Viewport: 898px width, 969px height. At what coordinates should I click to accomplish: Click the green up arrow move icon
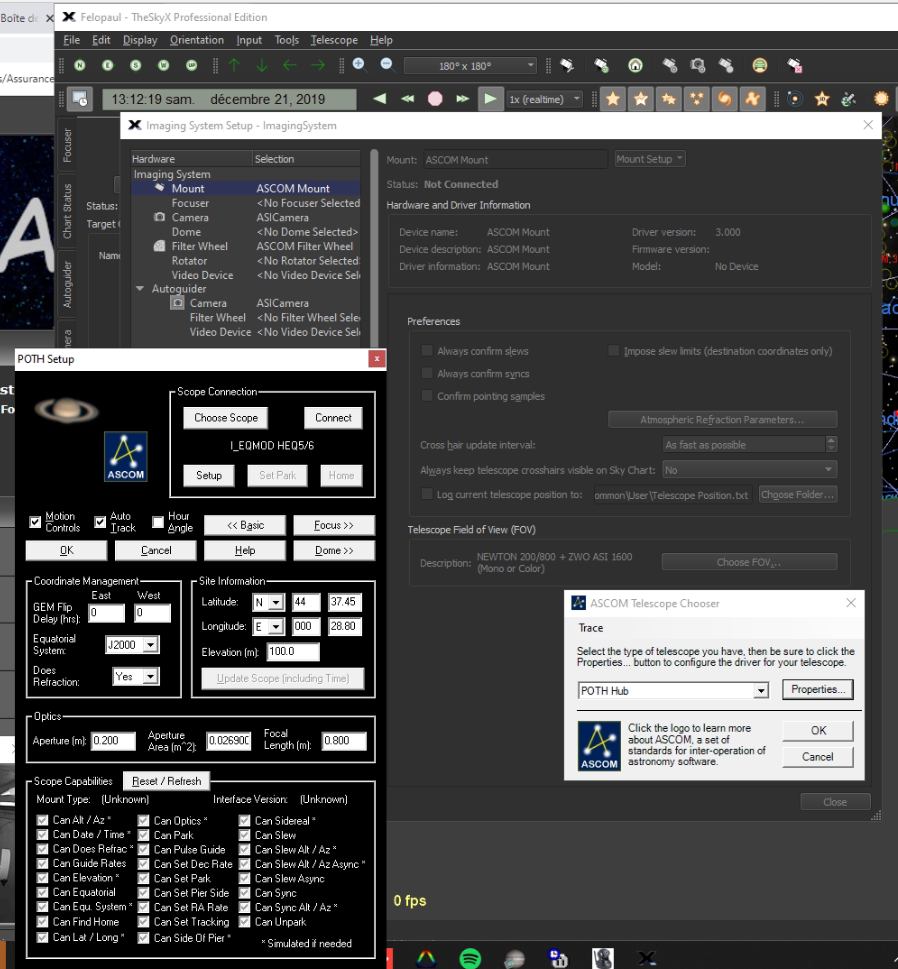(x=234, y=66)
